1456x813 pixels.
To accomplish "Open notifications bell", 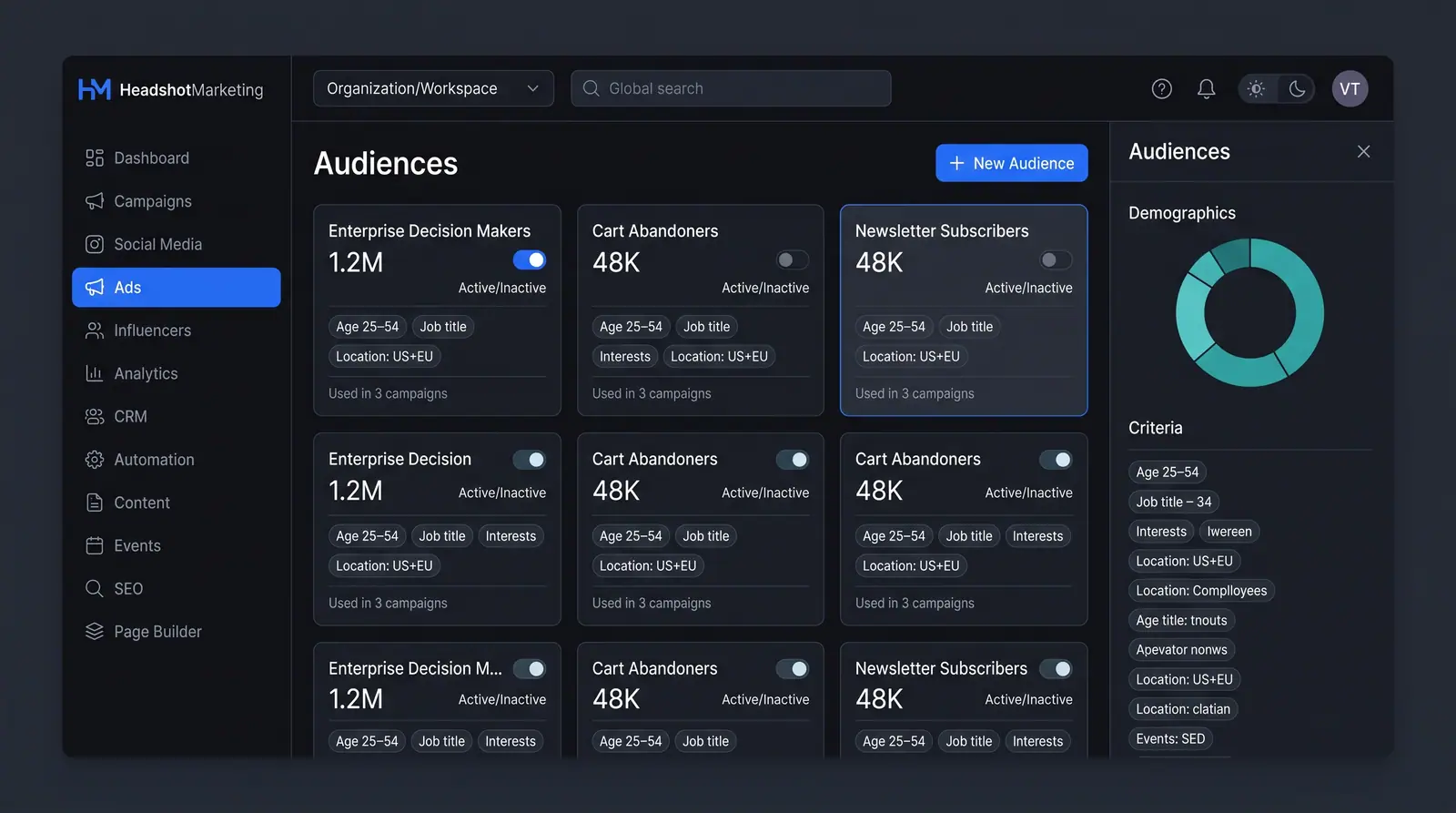I will (1206, 88).
